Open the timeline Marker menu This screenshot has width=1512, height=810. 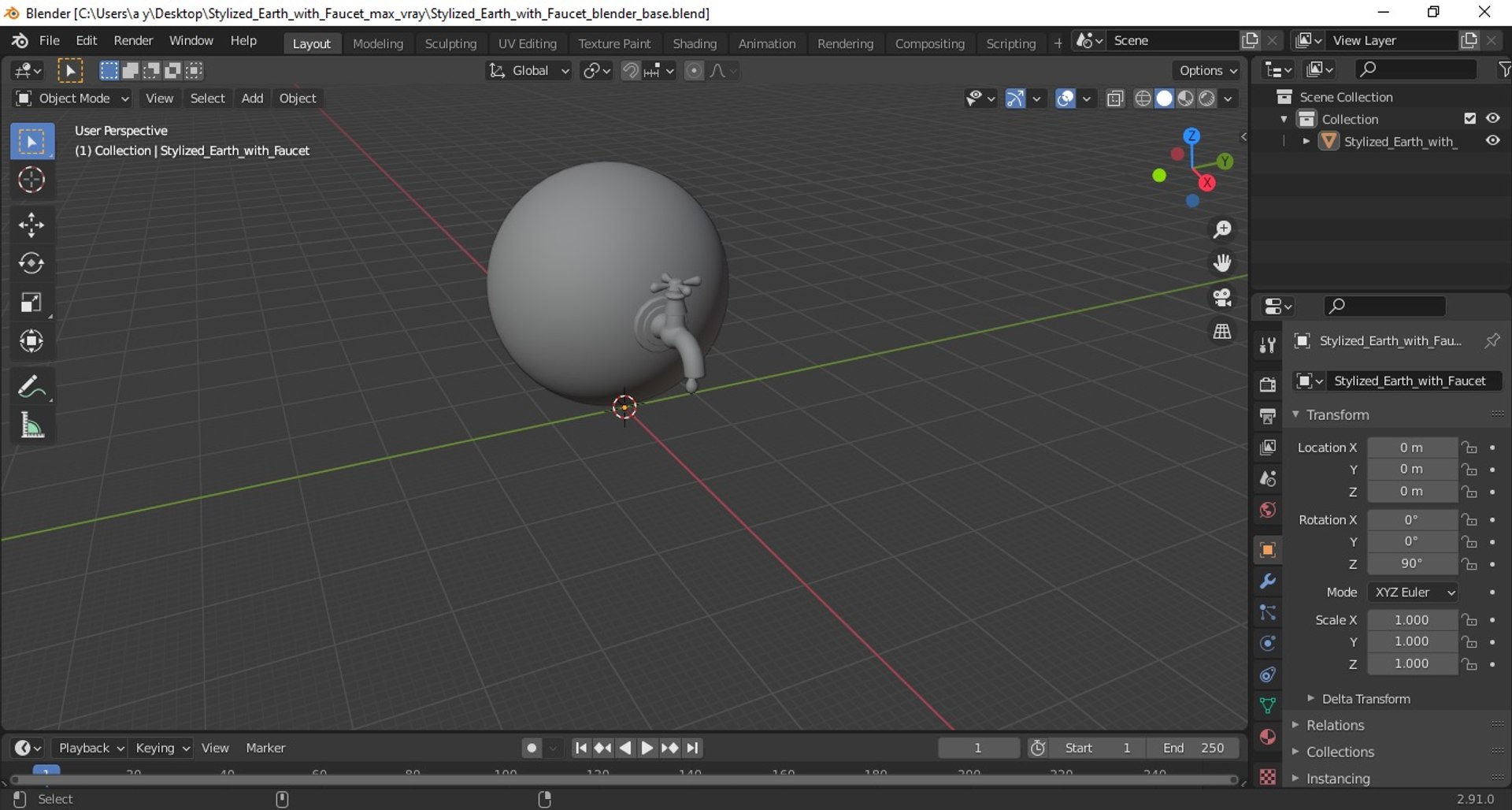point(265,748)
